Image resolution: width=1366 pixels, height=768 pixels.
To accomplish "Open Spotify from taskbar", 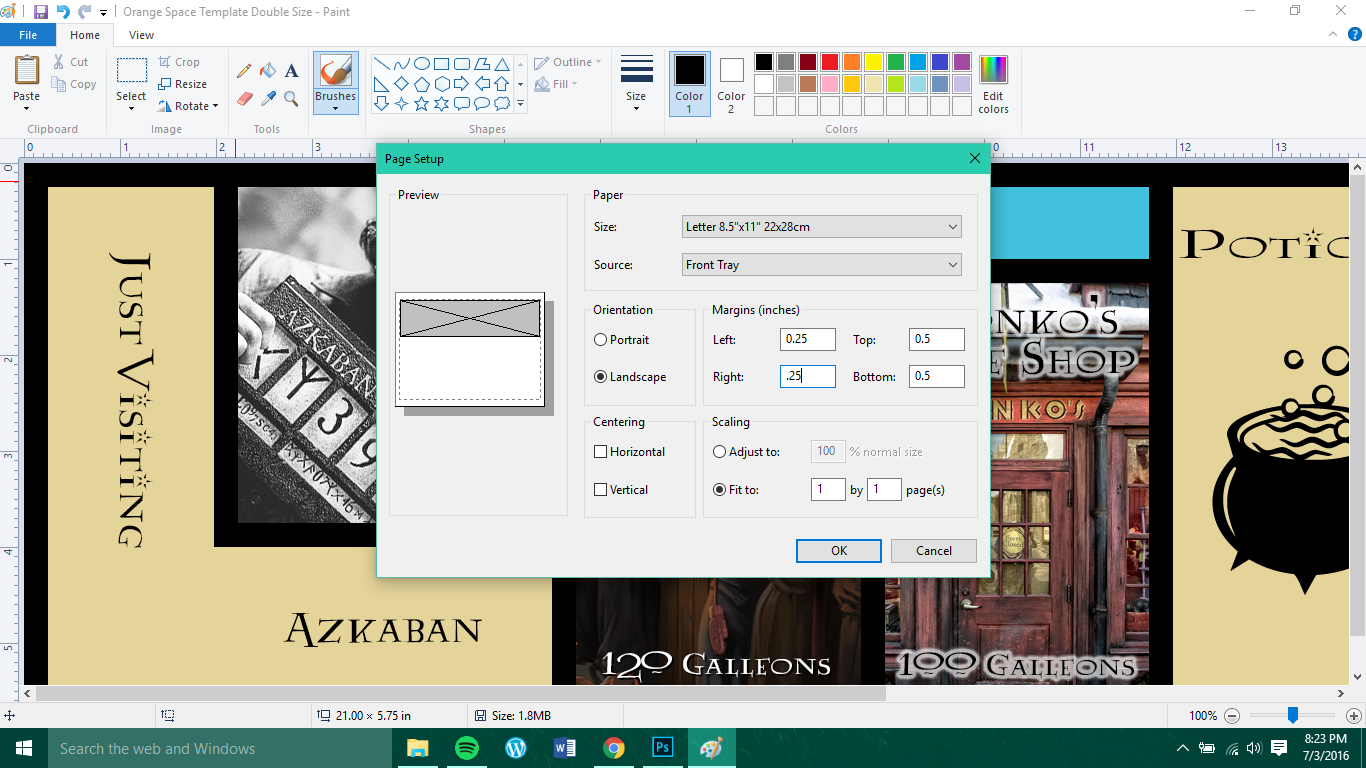I will coord(466,748).
